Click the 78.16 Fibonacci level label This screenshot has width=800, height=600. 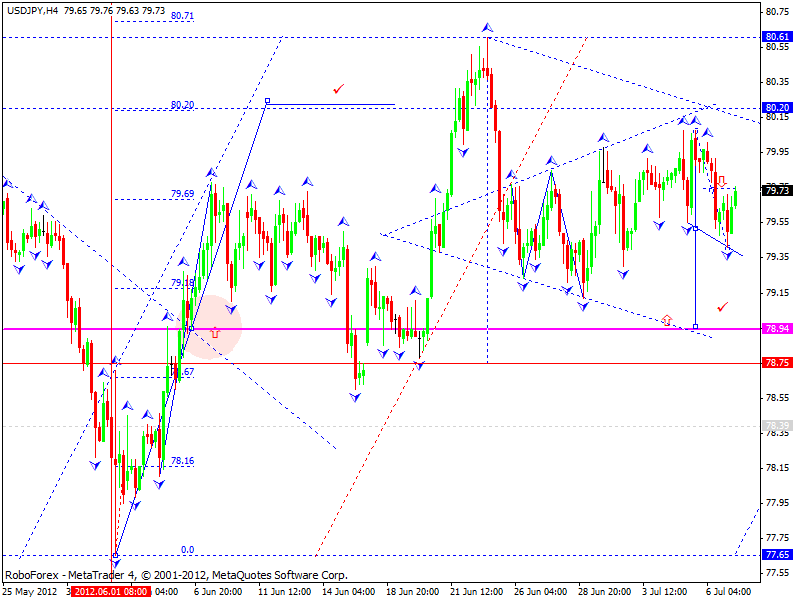[x=182, y=461]
